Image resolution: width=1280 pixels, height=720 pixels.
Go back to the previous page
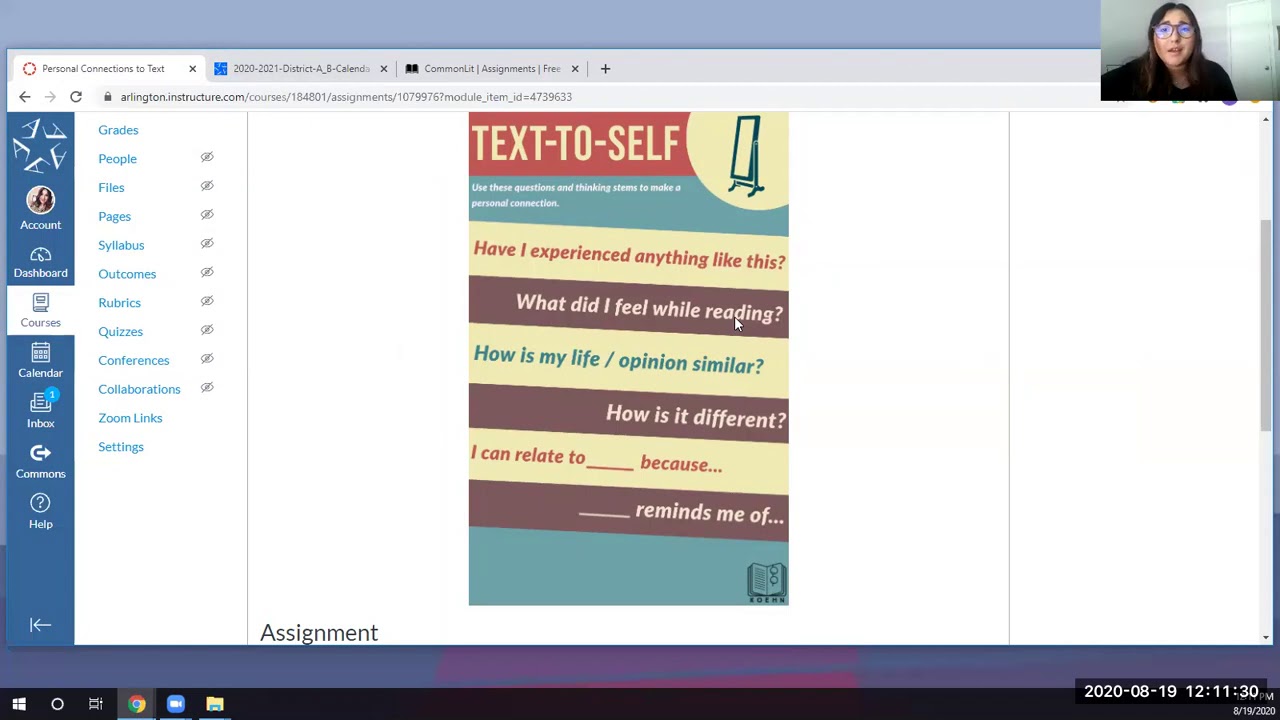[x=25, y=97]
